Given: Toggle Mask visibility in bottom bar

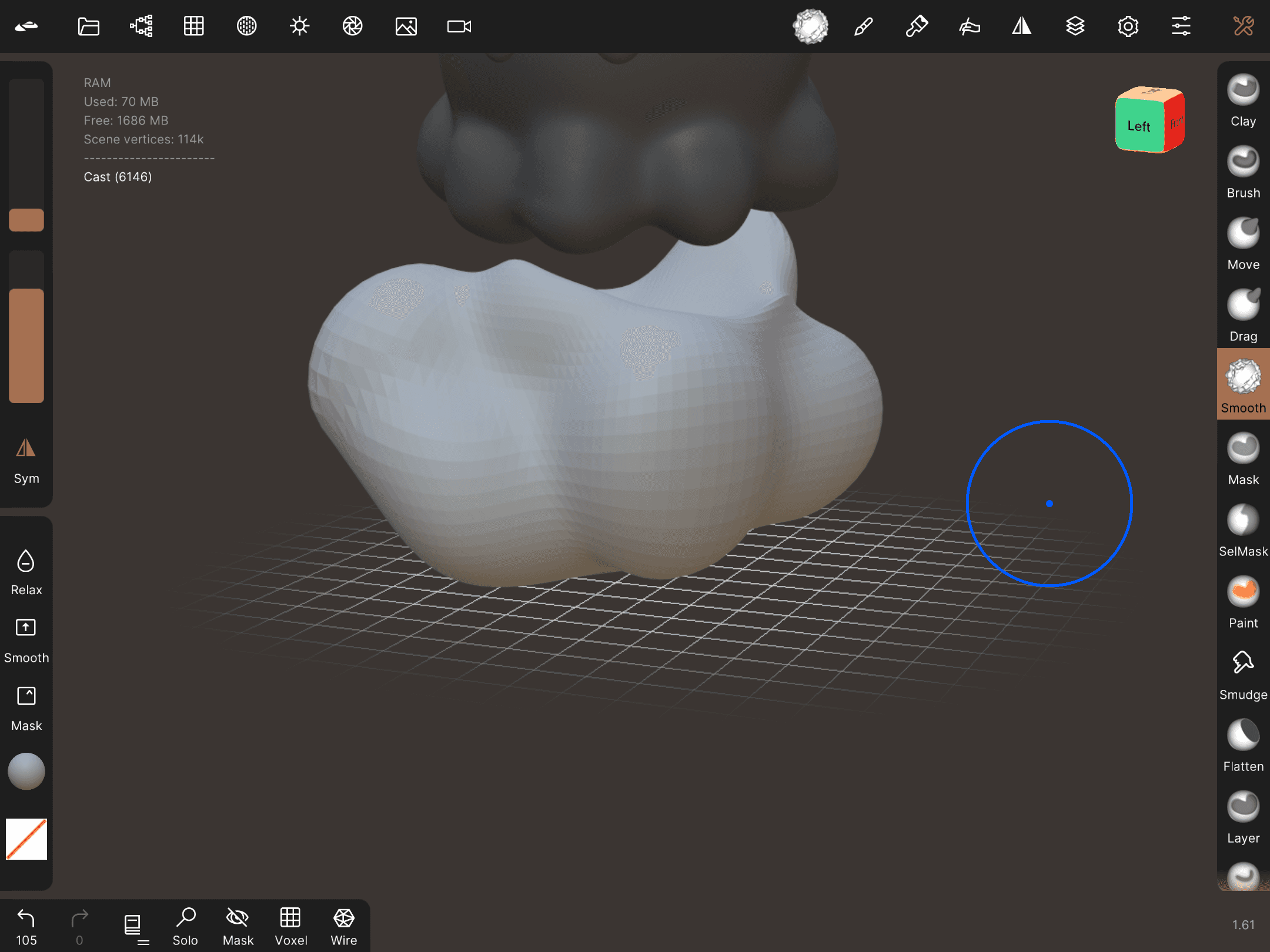Looking at the screenshot, I should (238, 926).
